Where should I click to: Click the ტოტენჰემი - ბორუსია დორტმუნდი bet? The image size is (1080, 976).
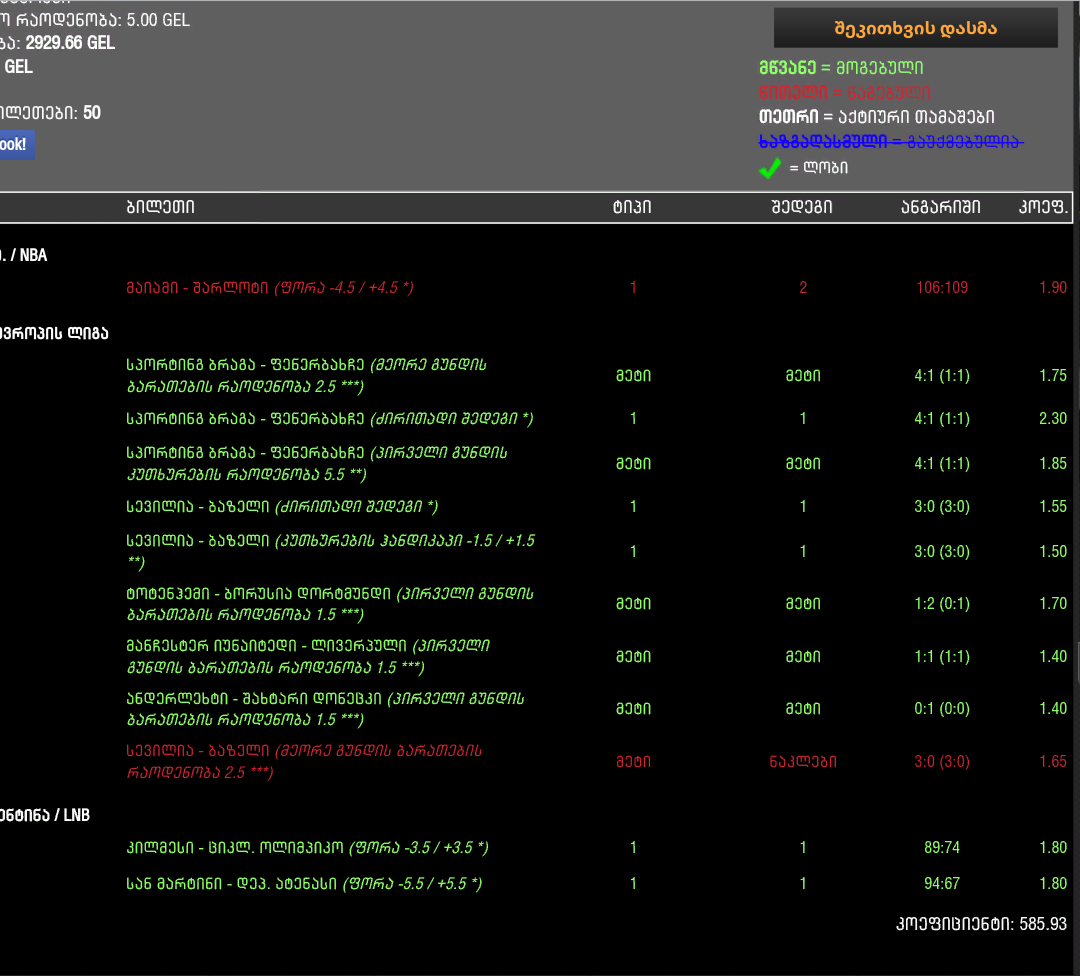(329, 603)
